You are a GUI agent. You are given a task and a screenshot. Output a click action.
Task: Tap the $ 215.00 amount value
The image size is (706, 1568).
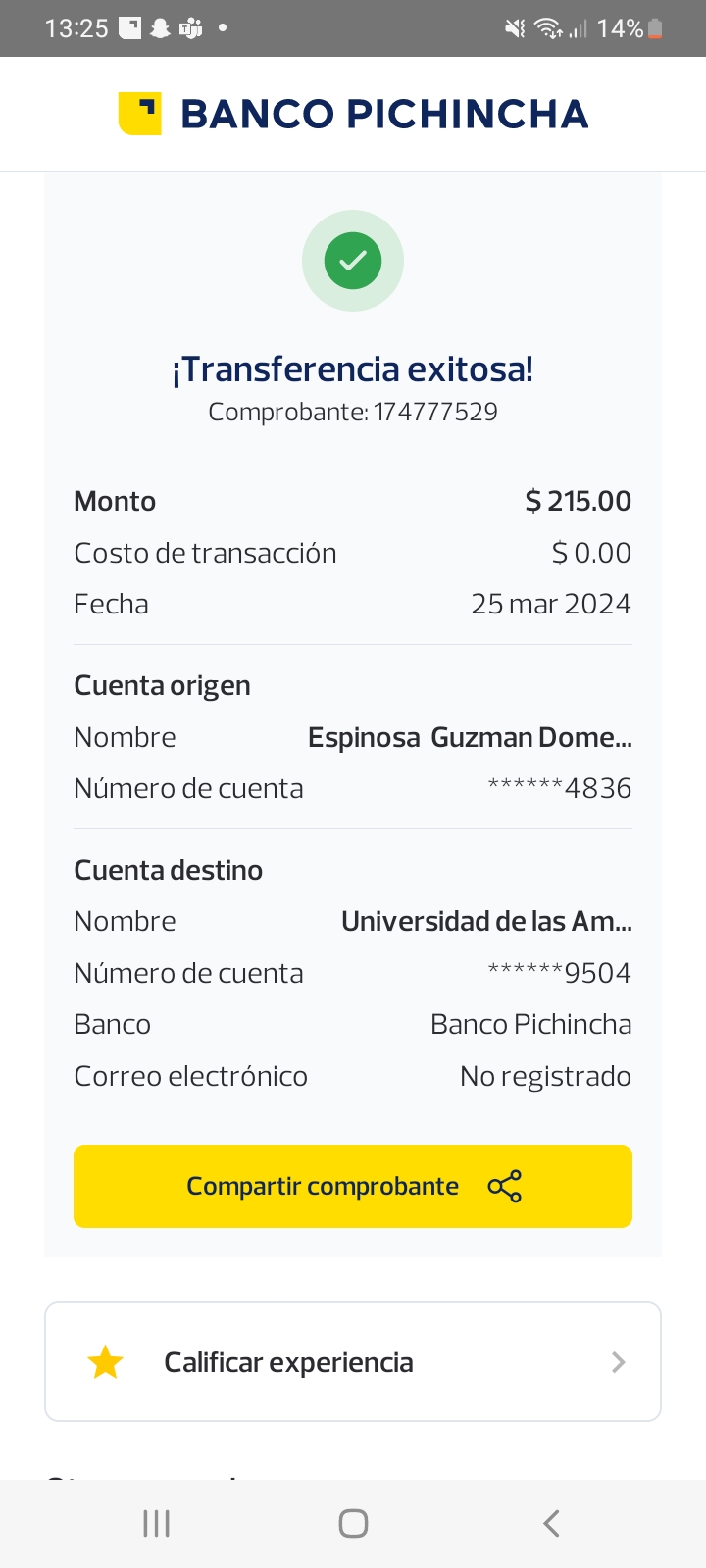point(579,501)
